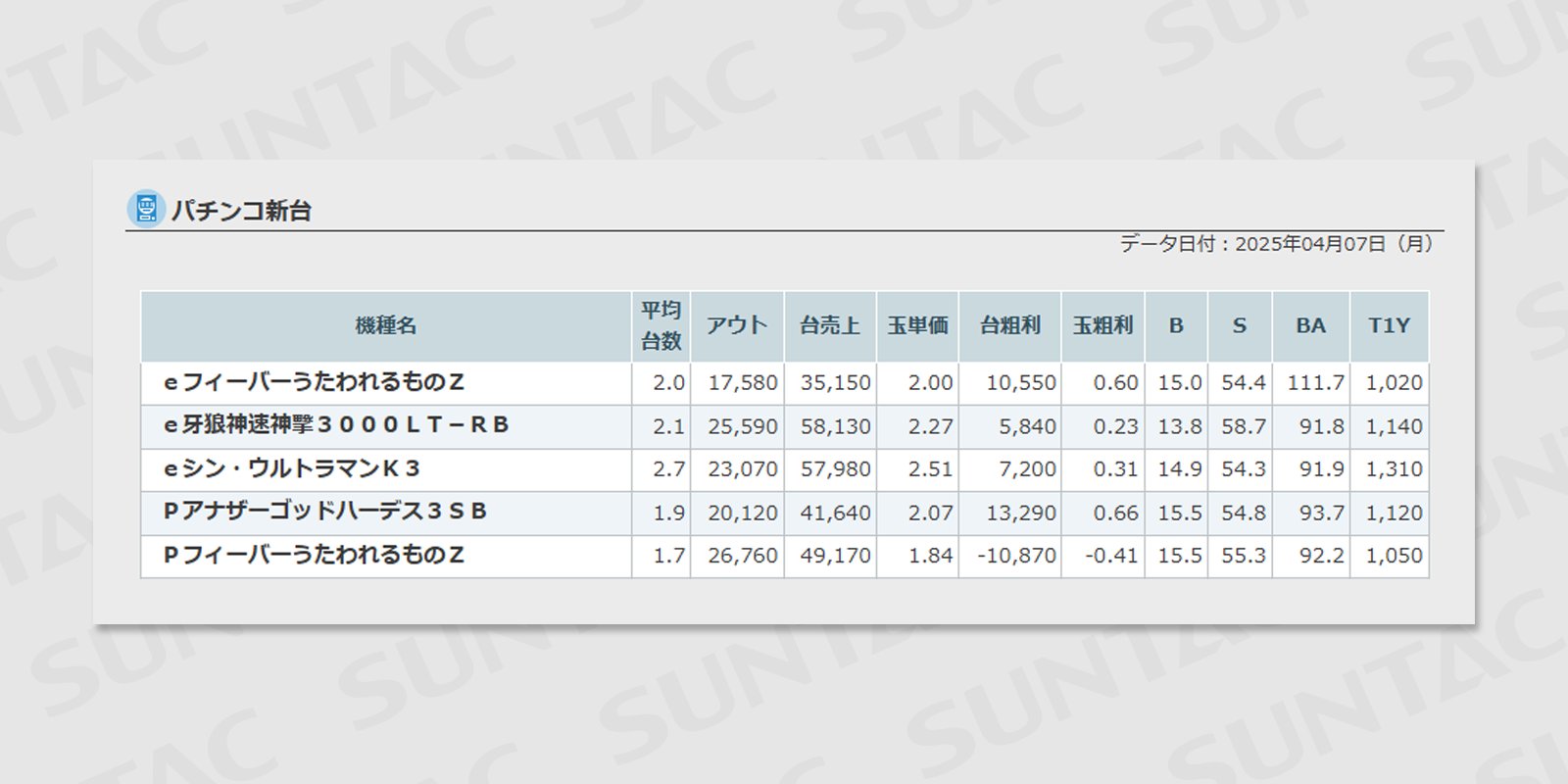Select the 玉粗利 column header
This screenshot has height=784, width=1568.
[x=1102, y=326]
